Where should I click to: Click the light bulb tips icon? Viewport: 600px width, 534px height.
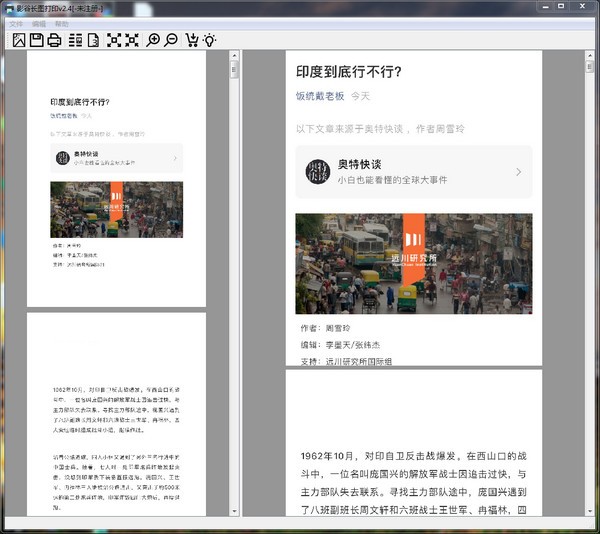(x=209, y=40)
